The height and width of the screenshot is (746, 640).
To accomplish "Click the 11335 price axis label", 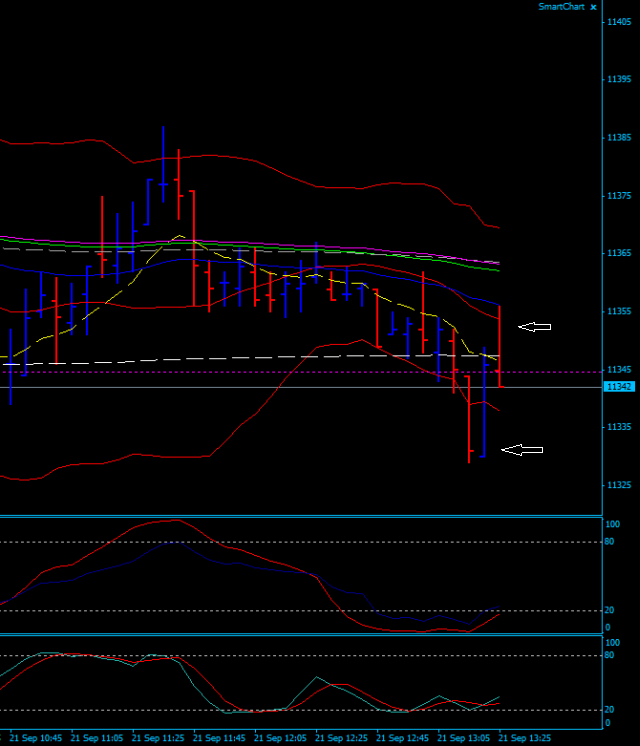I will [619, 427].
